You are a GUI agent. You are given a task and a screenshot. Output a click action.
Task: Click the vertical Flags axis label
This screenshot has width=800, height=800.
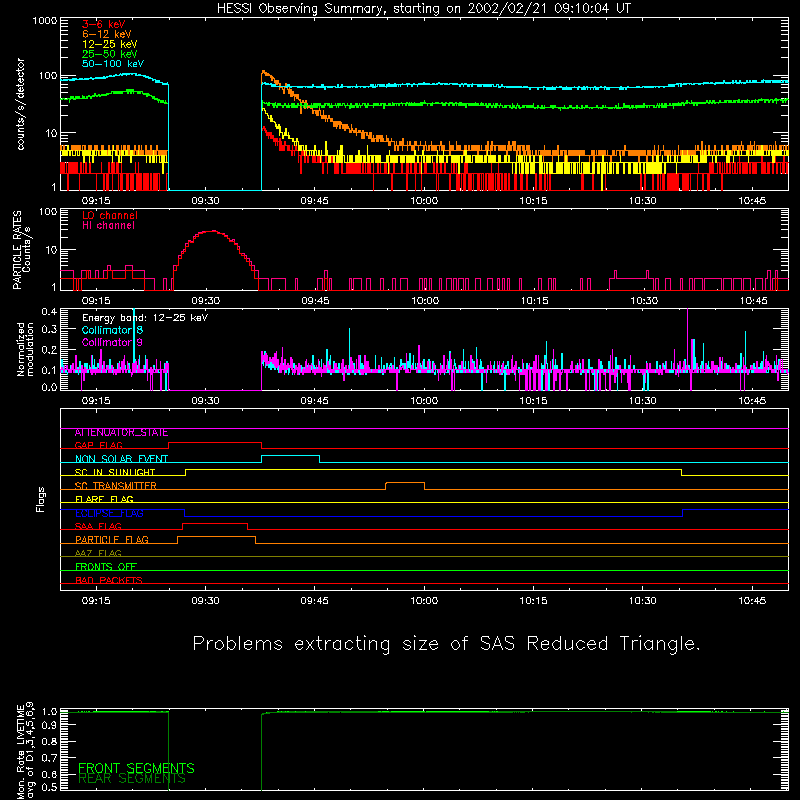coord(40,499)
